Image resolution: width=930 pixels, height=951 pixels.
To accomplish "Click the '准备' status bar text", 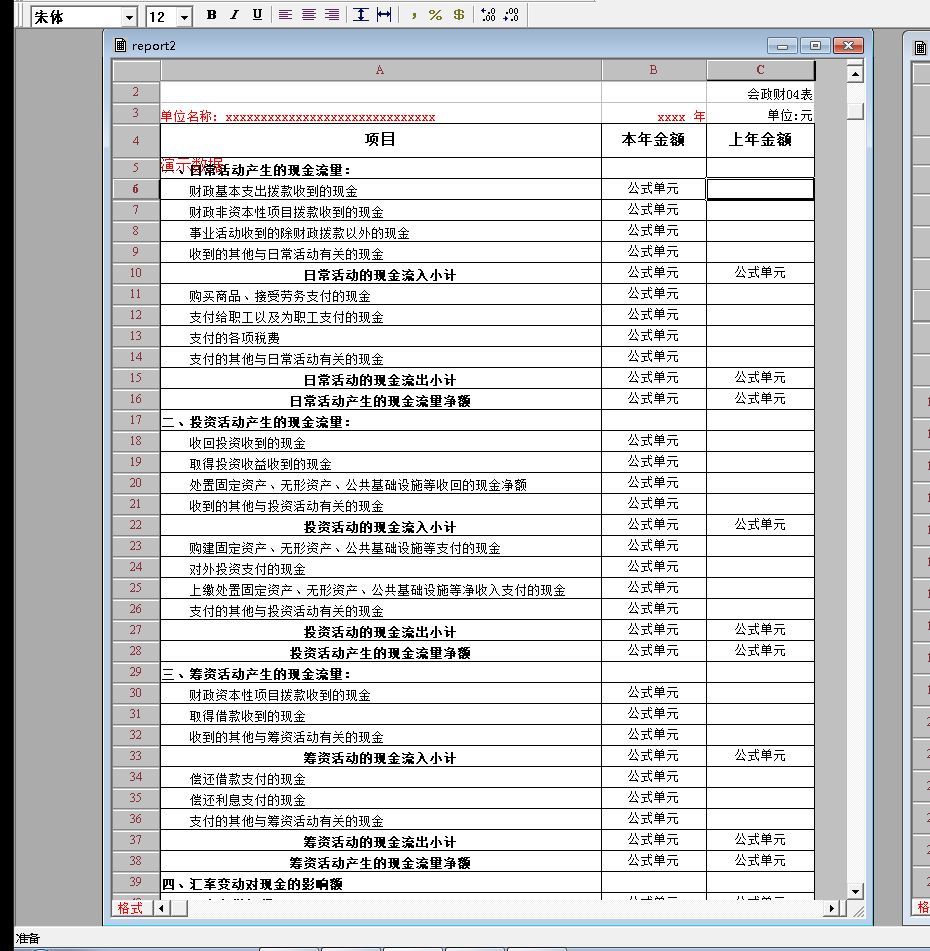I will (x=27, y=938).
